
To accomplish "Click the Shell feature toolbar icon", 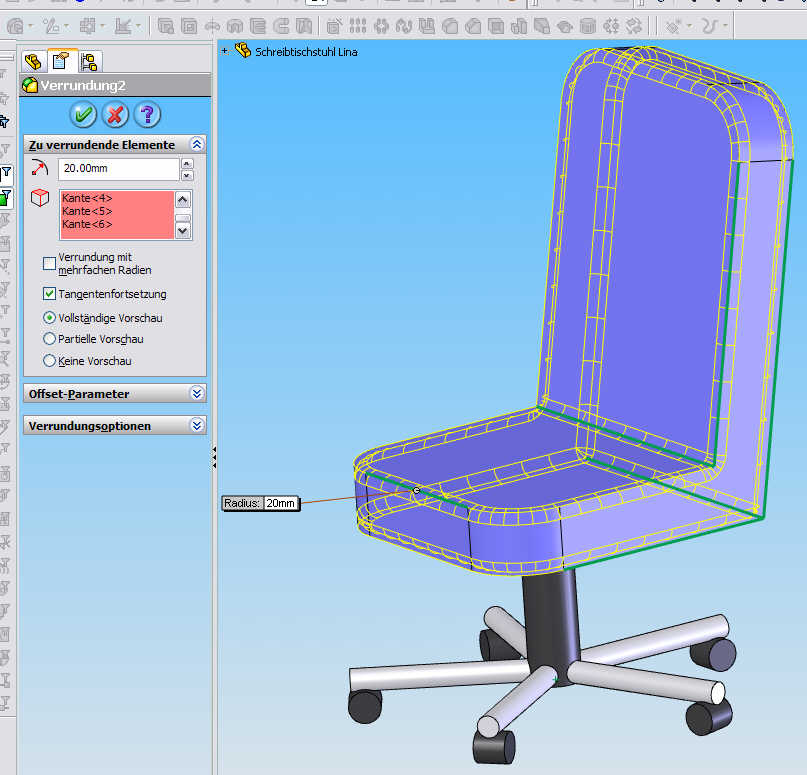I will coord(496,26).
